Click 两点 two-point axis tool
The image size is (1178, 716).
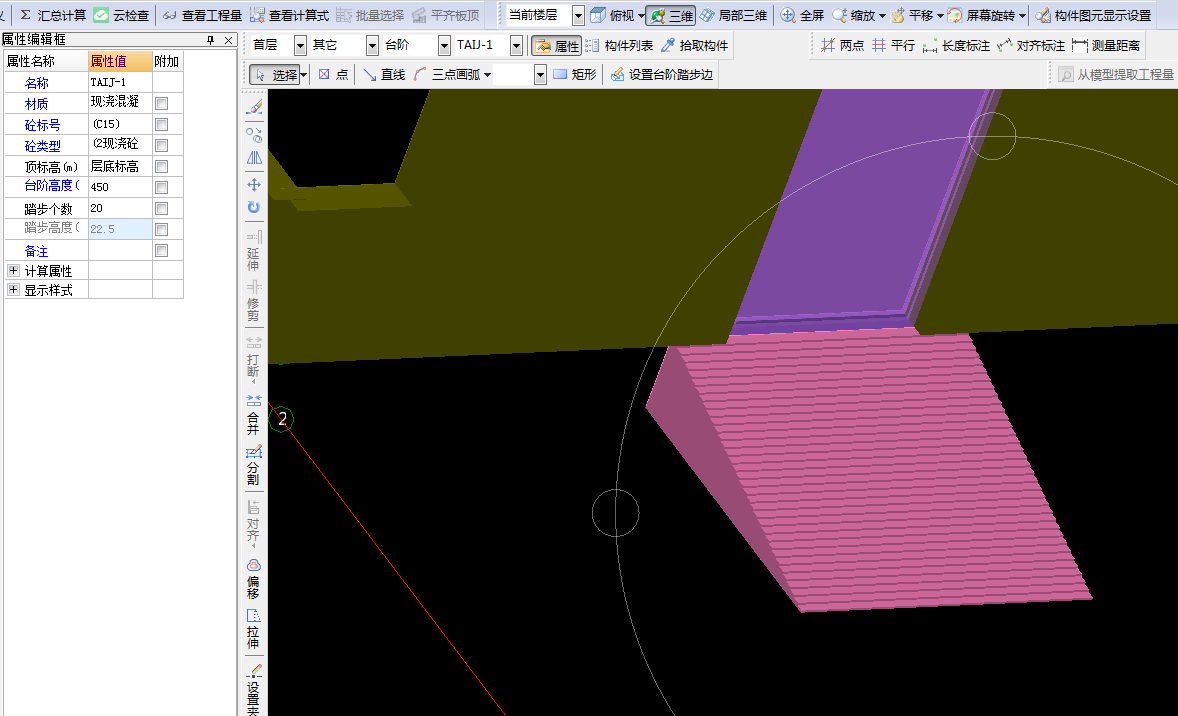click(x=842, y=46)
